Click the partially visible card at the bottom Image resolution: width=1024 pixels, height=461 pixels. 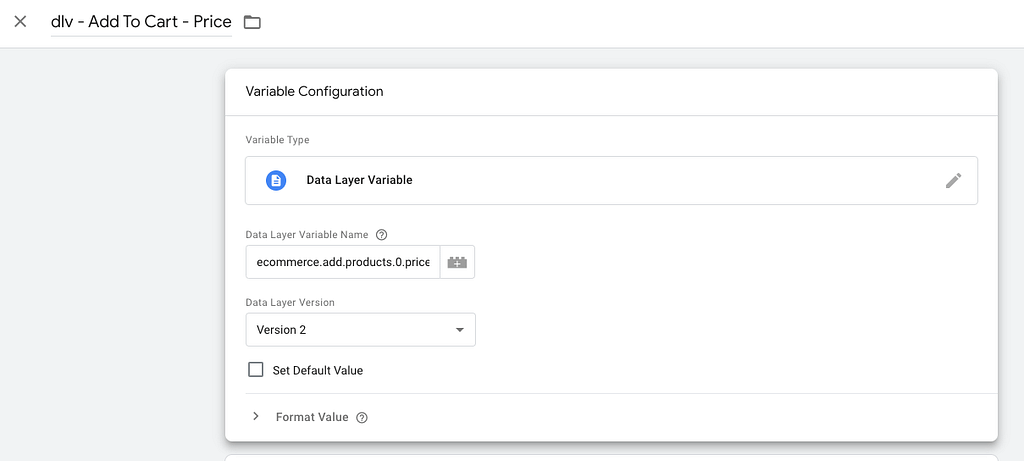[611, 458]
